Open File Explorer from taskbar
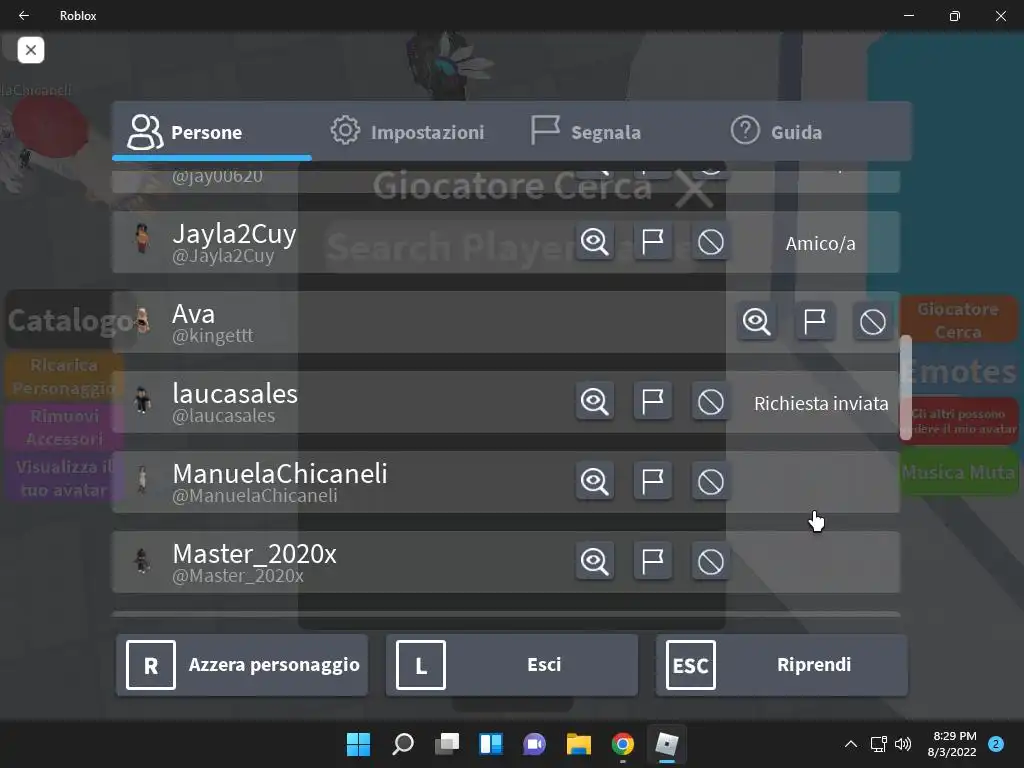Image resolution: width=1024 pixels, height=768 pixels. [x=579, y=744]
